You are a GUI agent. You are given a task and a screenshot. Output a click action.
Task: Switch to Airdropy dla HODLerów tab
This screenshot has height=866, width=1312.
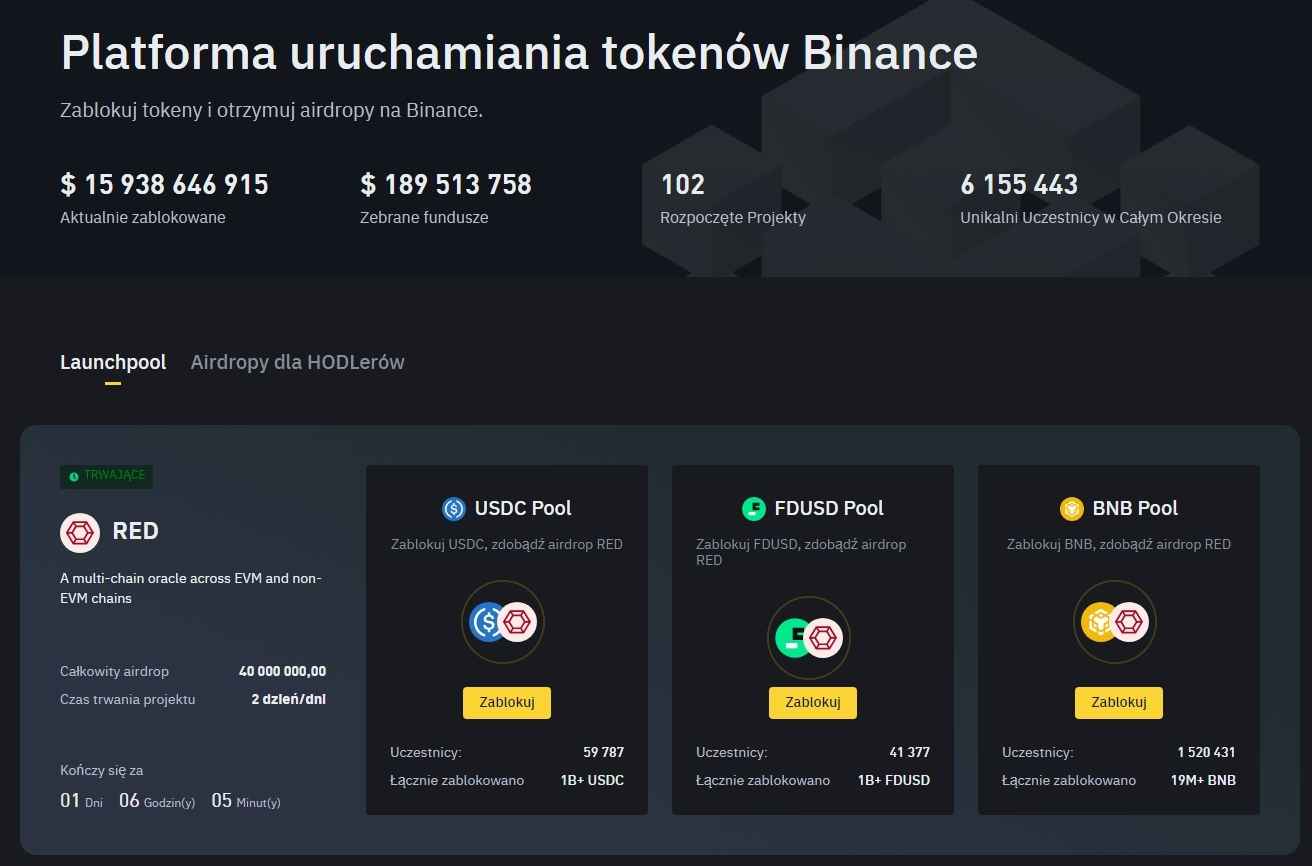297,362
